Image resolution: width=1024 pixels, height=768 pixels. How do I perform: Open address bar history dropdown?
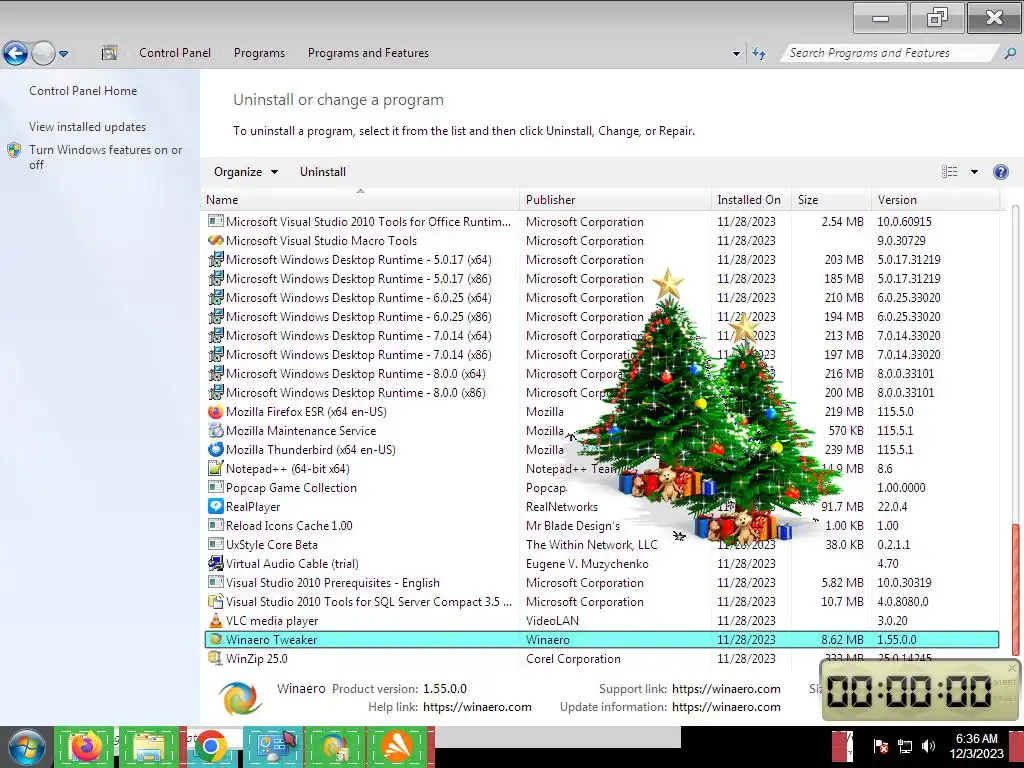coord(736,54)
